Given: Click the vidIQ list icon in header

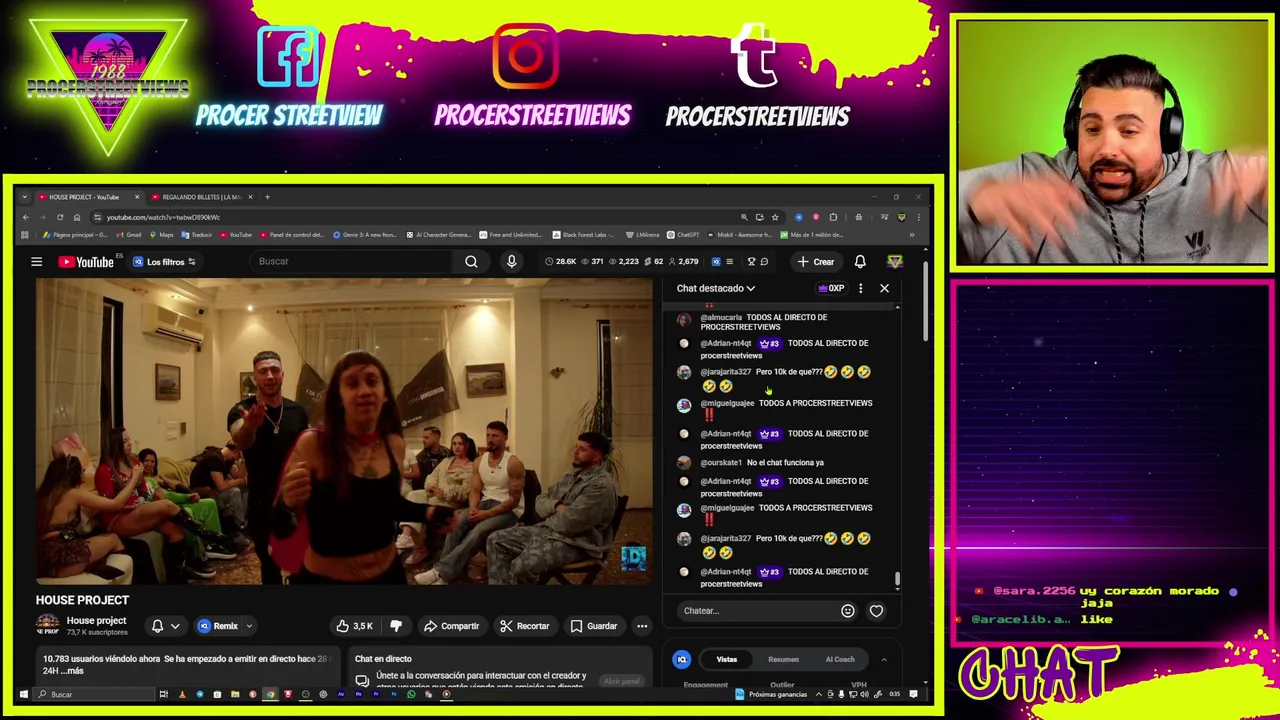Looking at the screenshot, I should tap(729, 262).
